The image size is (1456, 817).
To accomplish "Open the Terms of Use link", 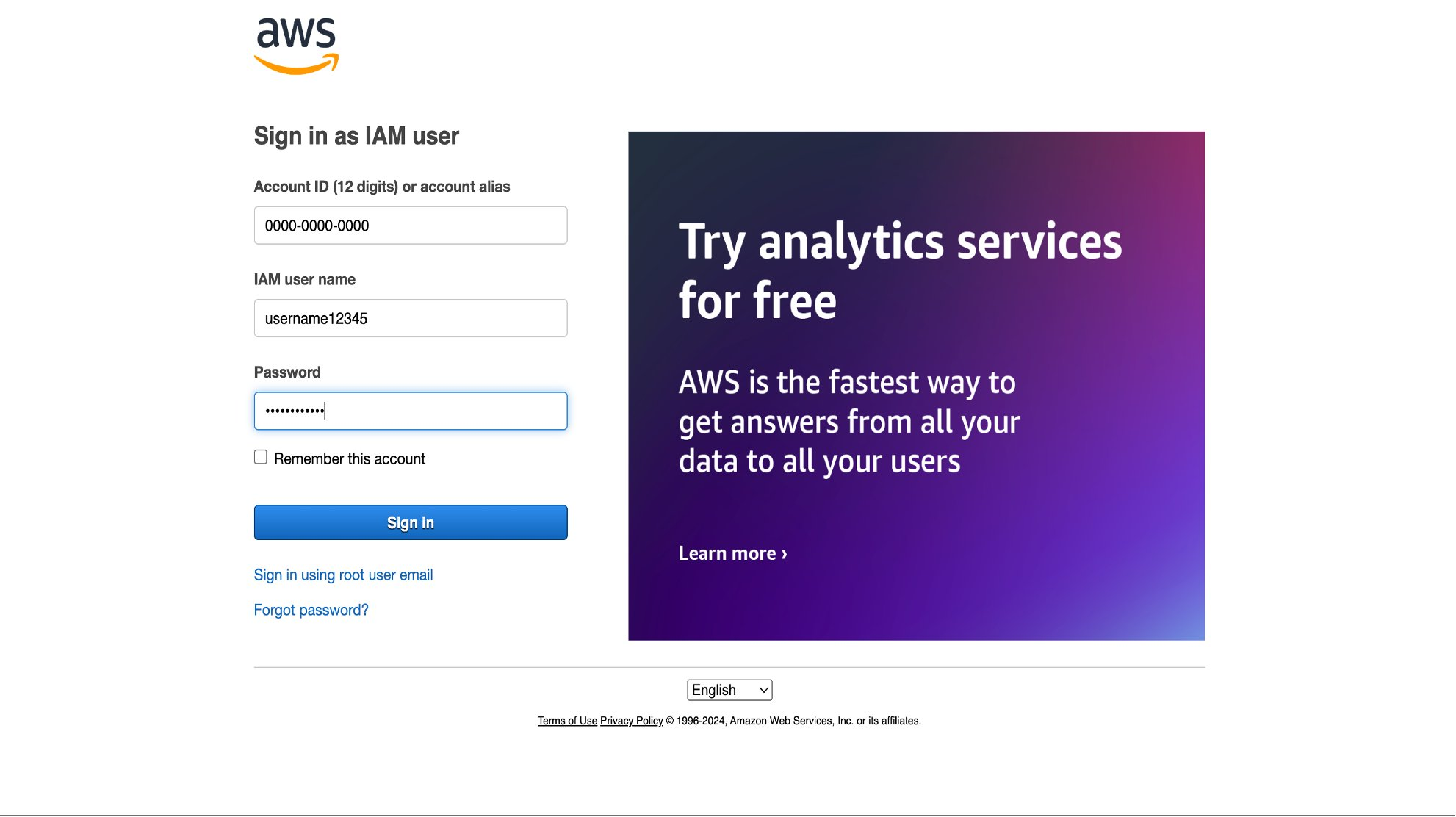I will pos(567,721).
